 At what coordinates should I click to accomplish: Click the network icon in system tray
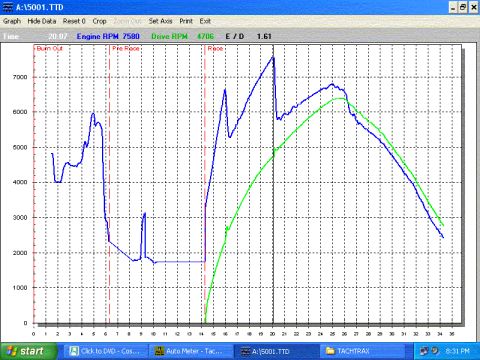coord(424,351)
